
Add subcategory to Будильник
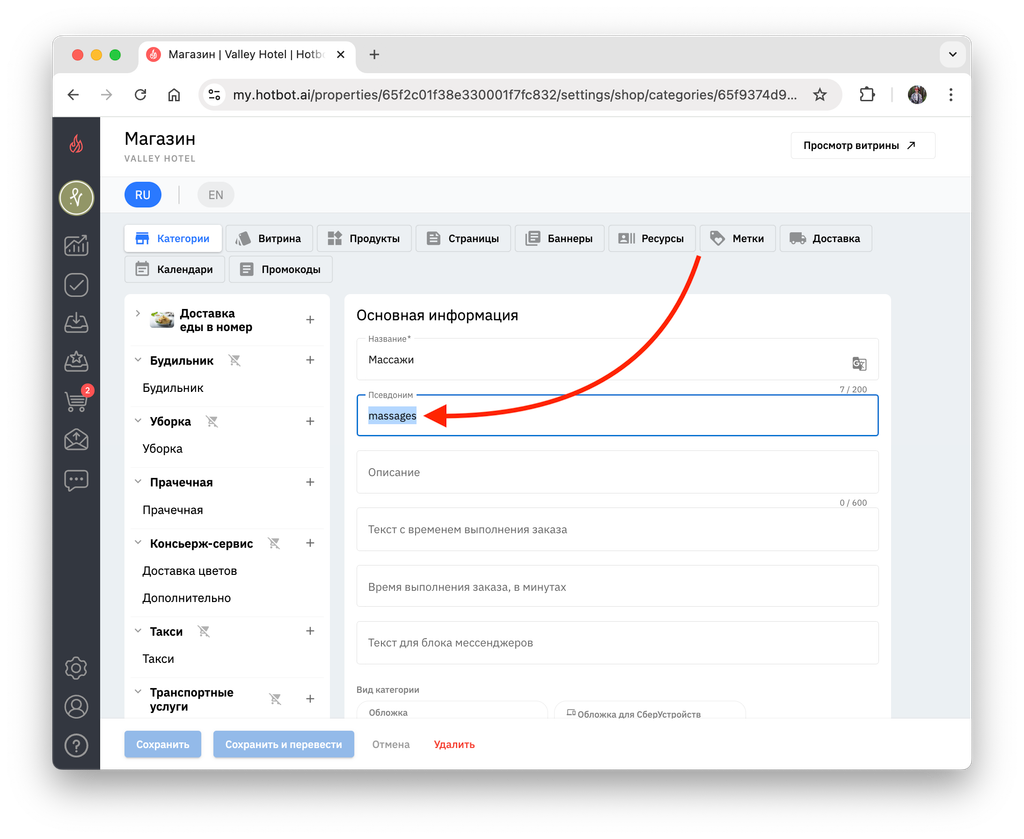tap(310, 360)
